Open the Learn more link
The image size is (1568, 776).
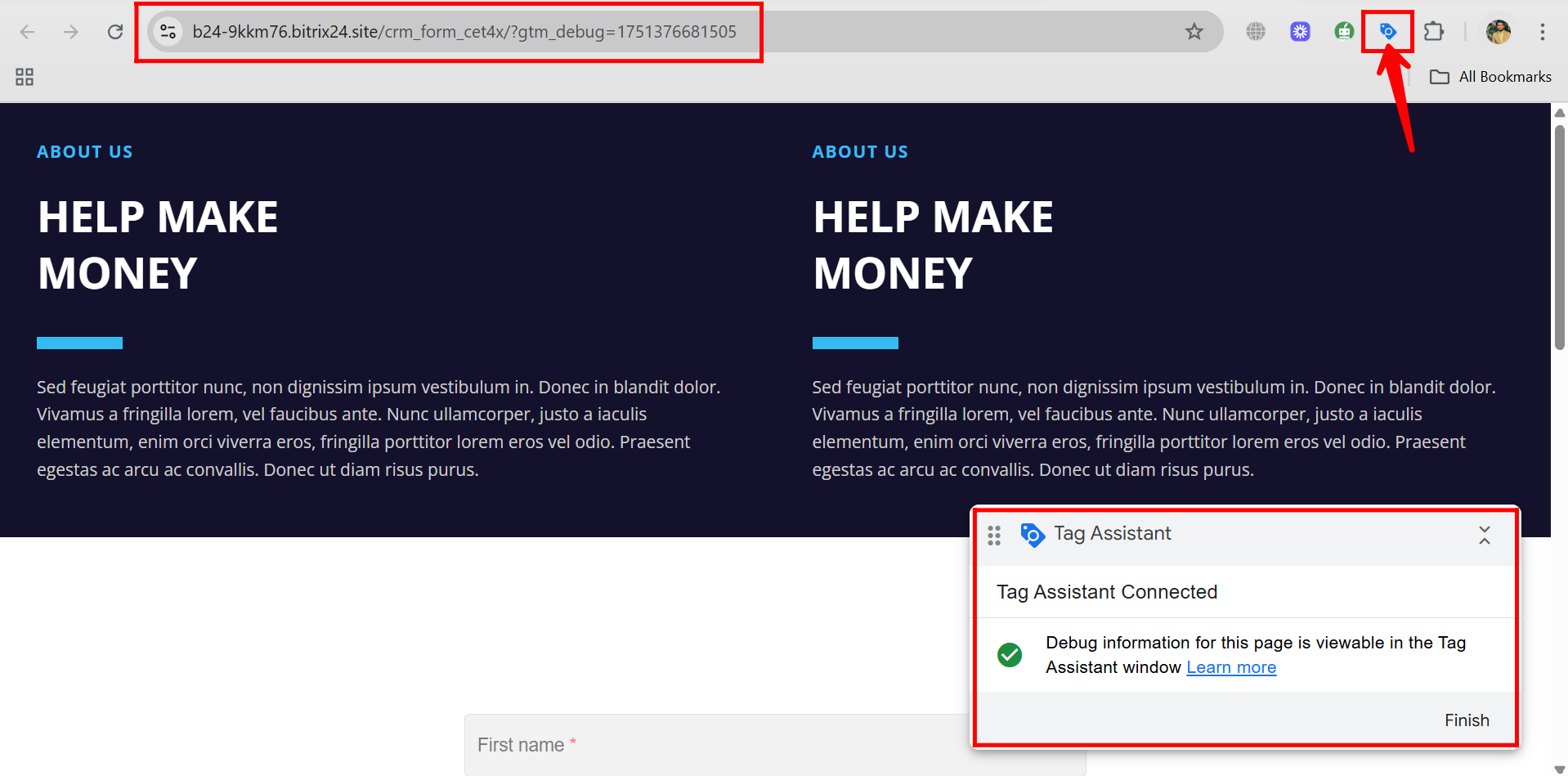[1231, 667]
